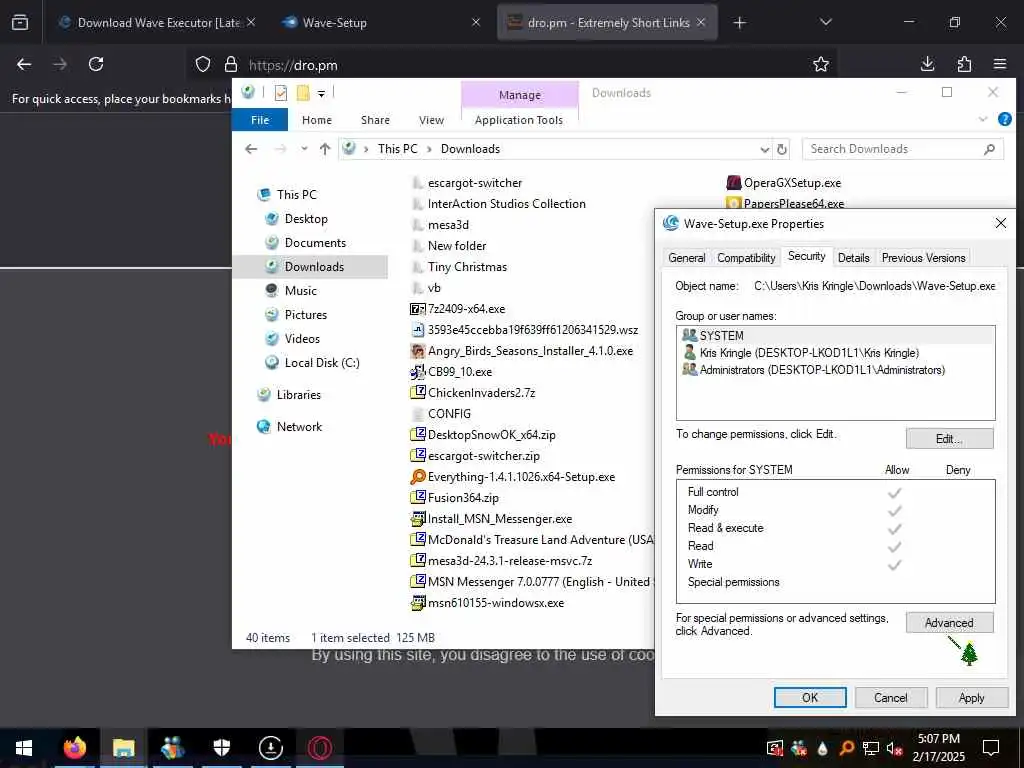1024x768 pixels.
Task: Select SYSTEM in group list
Action: click(836, 335)
